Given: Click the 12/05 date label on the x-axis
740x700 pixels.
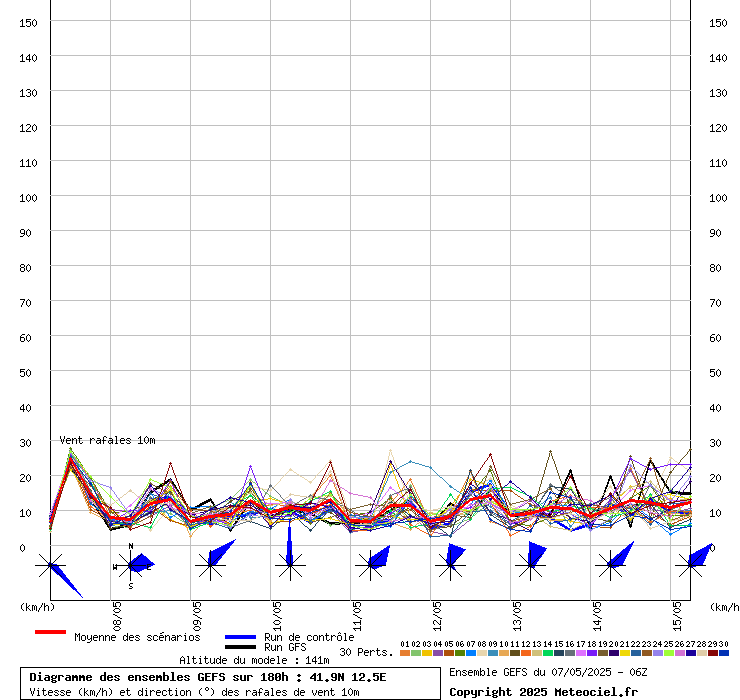Looking at the screenshot, I should pos(437,616).
